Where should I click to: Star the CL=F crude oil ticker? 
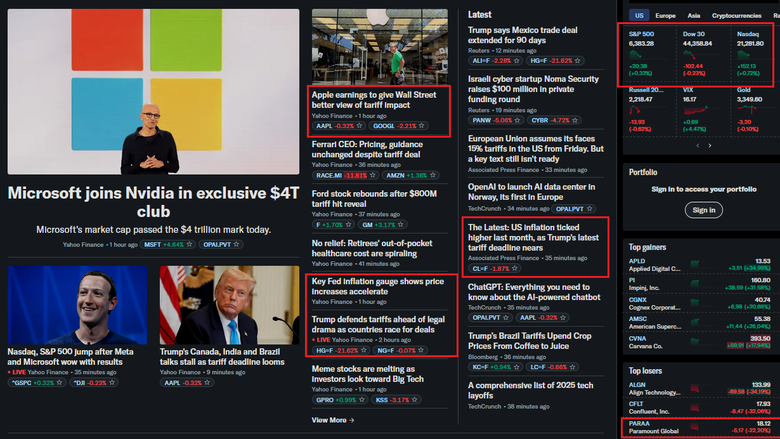[x=515, y=268]
